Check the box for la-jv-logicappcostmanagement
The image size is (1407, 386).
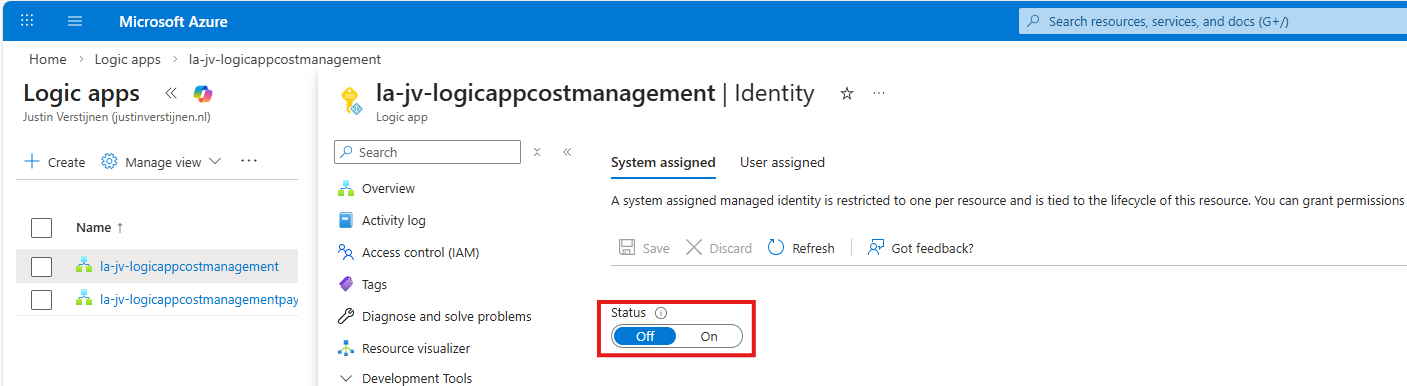pyautogui.click(x=41, y=266)
